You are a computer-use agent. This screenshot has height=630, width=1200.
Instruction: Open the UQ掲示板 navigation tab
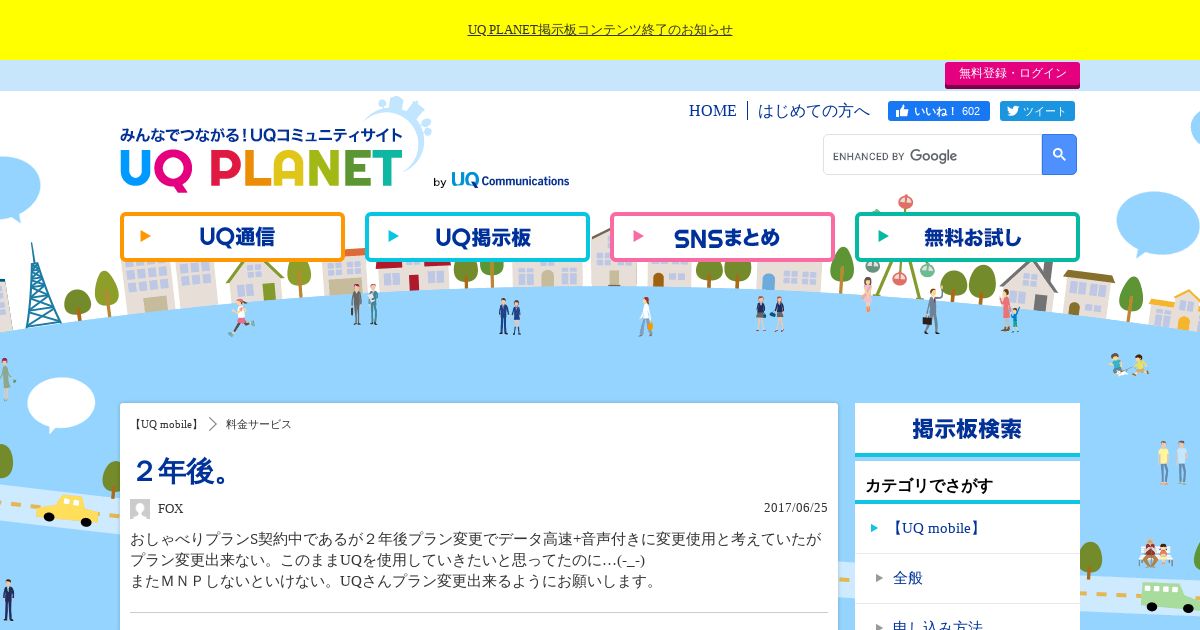pyautogui.click(x=477, y=237)
